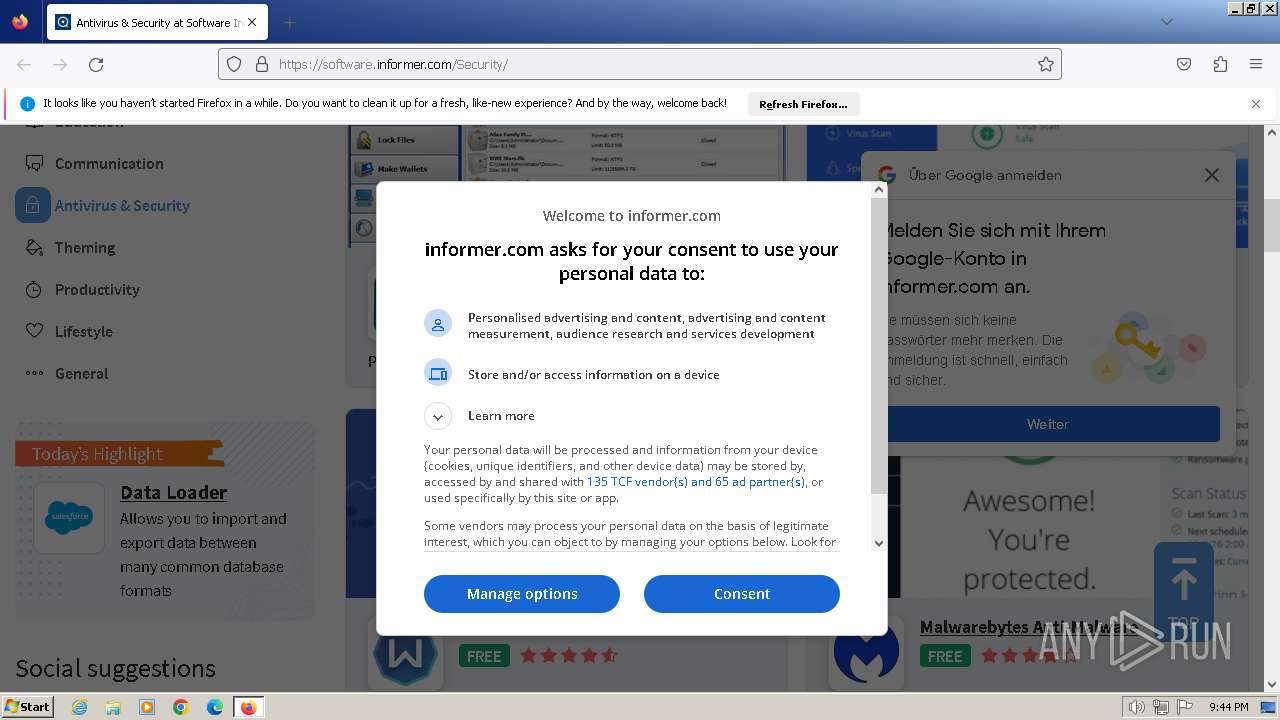
Task: Open Manage options in consent dialog
Action: (522, 594)
